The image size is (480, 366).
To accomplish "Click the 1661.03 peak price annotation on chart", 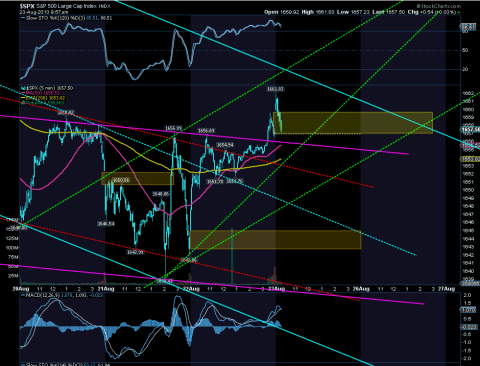I will pyautogui.click(x=275, y=89).
